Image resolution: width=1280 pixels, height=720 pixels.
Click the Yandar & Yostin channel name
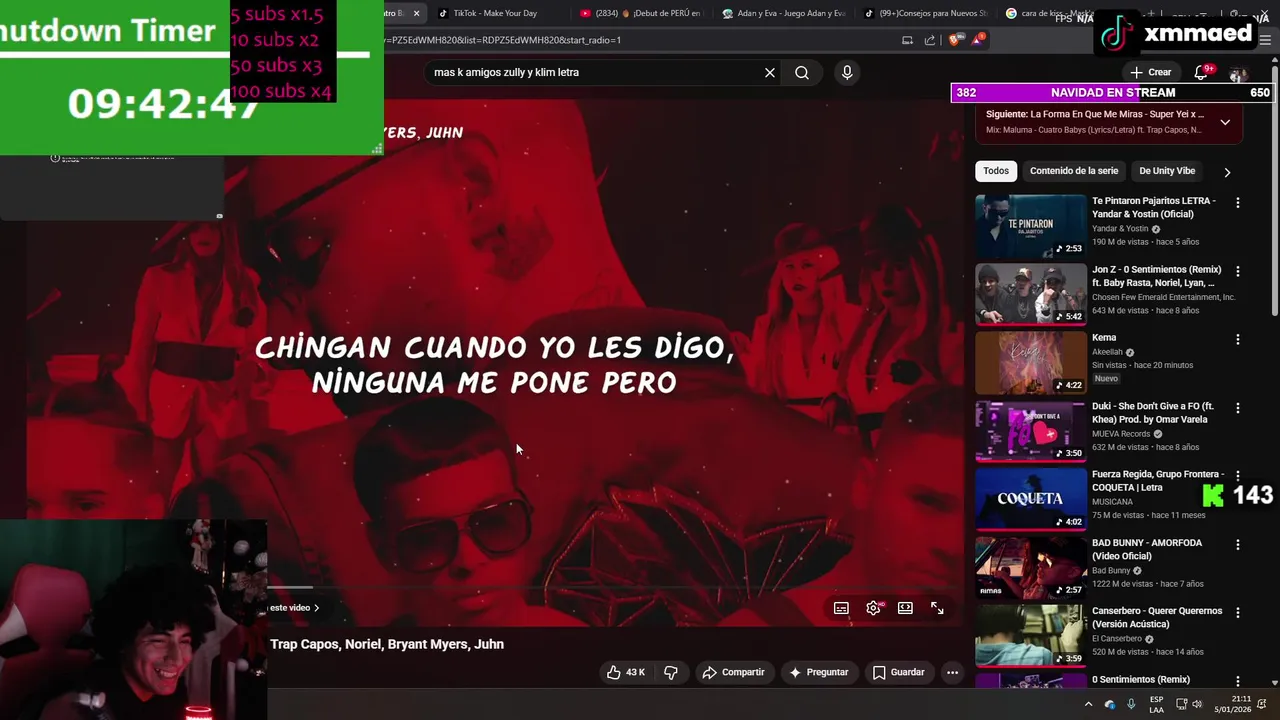pos(1120,229)
